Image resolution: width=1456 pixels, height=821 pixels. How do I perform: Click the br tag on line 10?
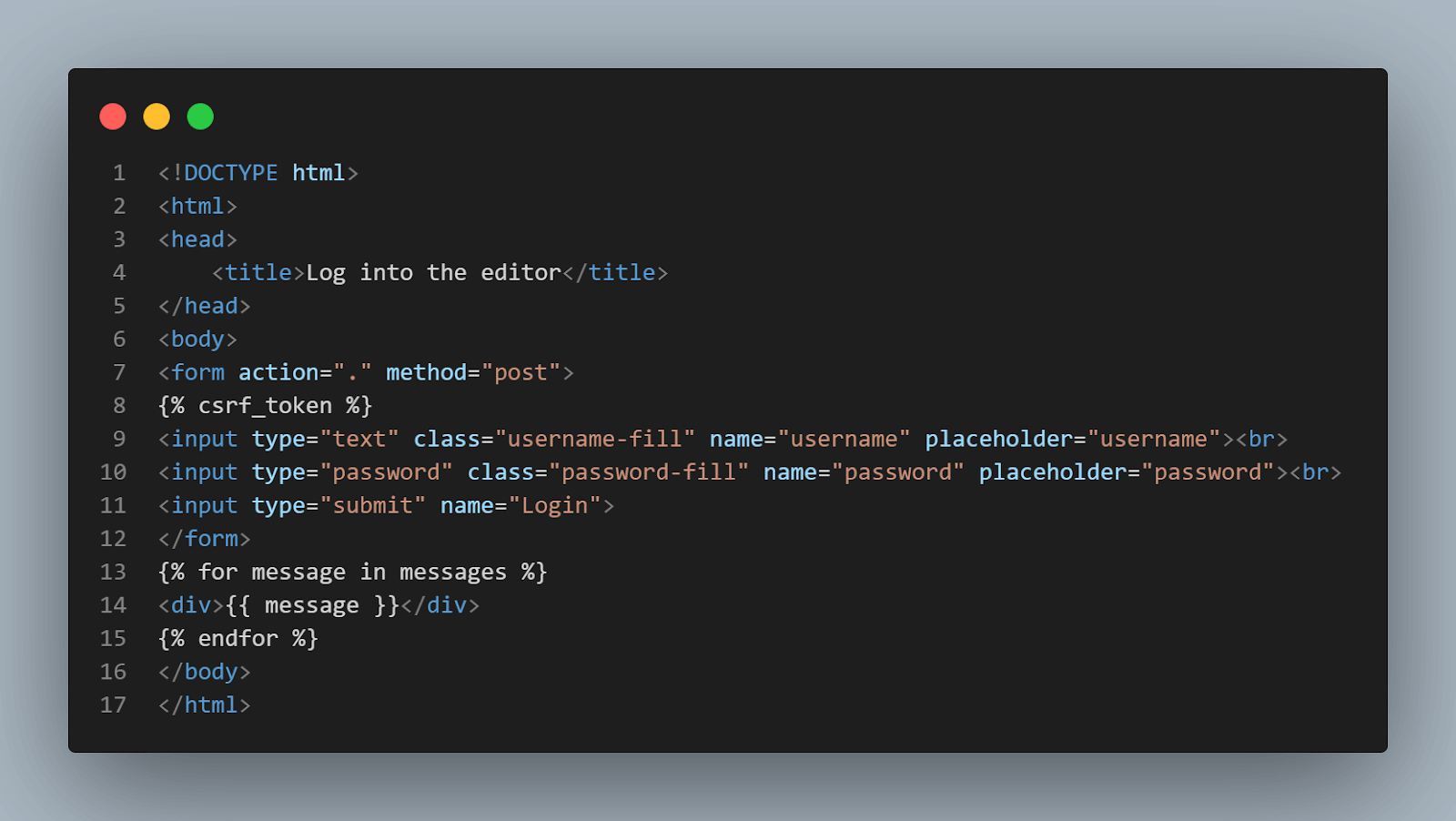point(1316,471)
